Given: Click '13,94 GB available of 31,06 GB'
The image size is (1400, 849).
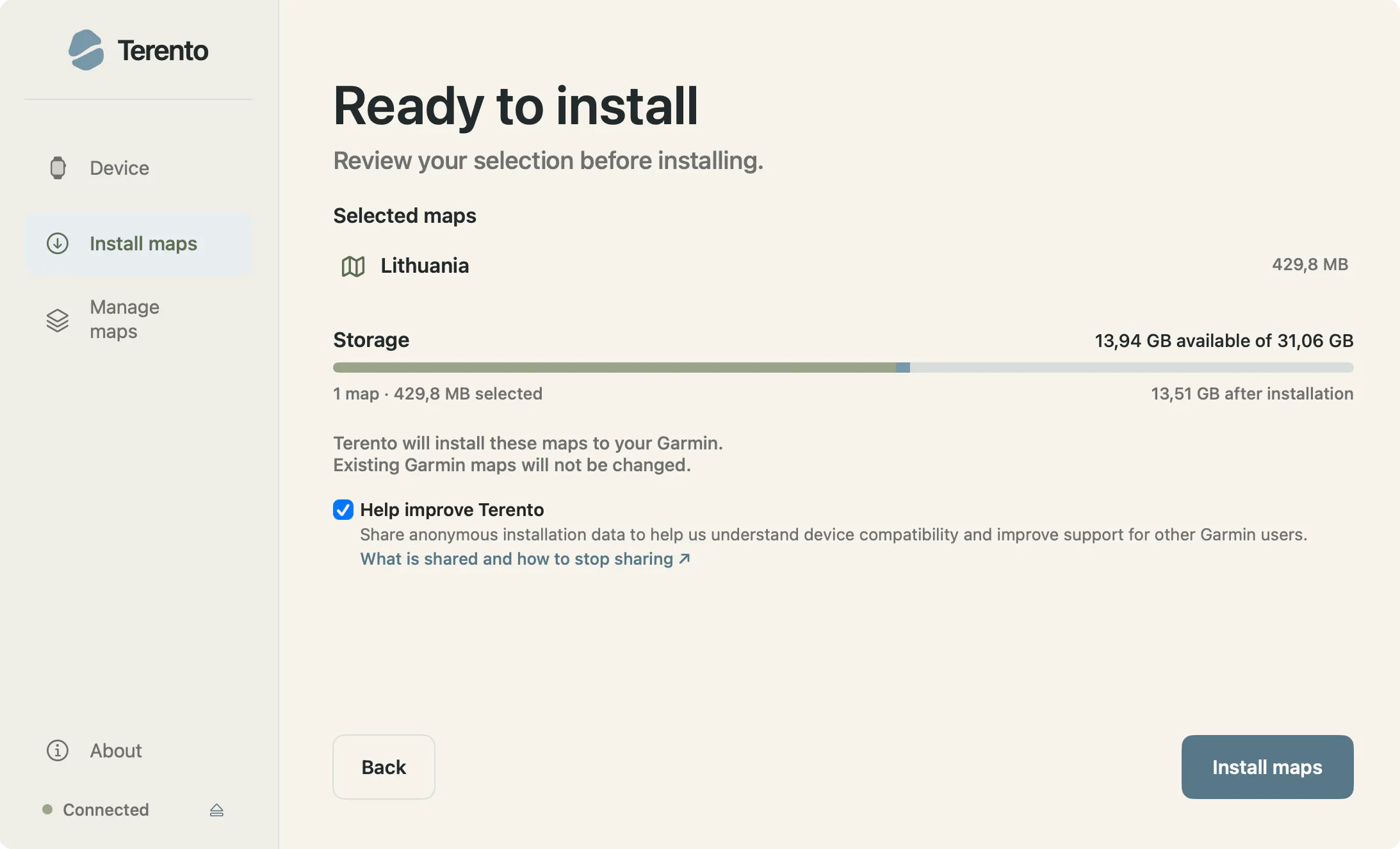Looking at the screenshot, I should click(1224, 341).
